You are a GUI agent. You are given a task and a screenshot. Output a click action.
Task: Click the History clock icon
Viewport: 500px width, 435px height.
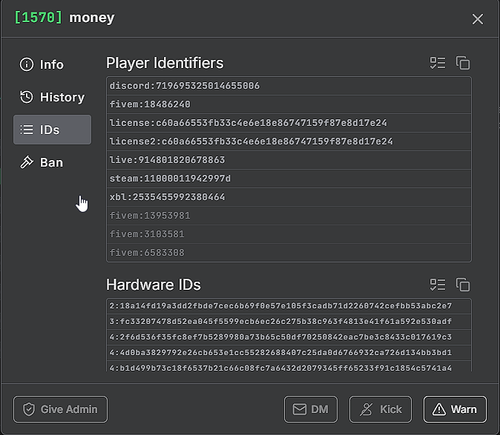tap(27, 97)
